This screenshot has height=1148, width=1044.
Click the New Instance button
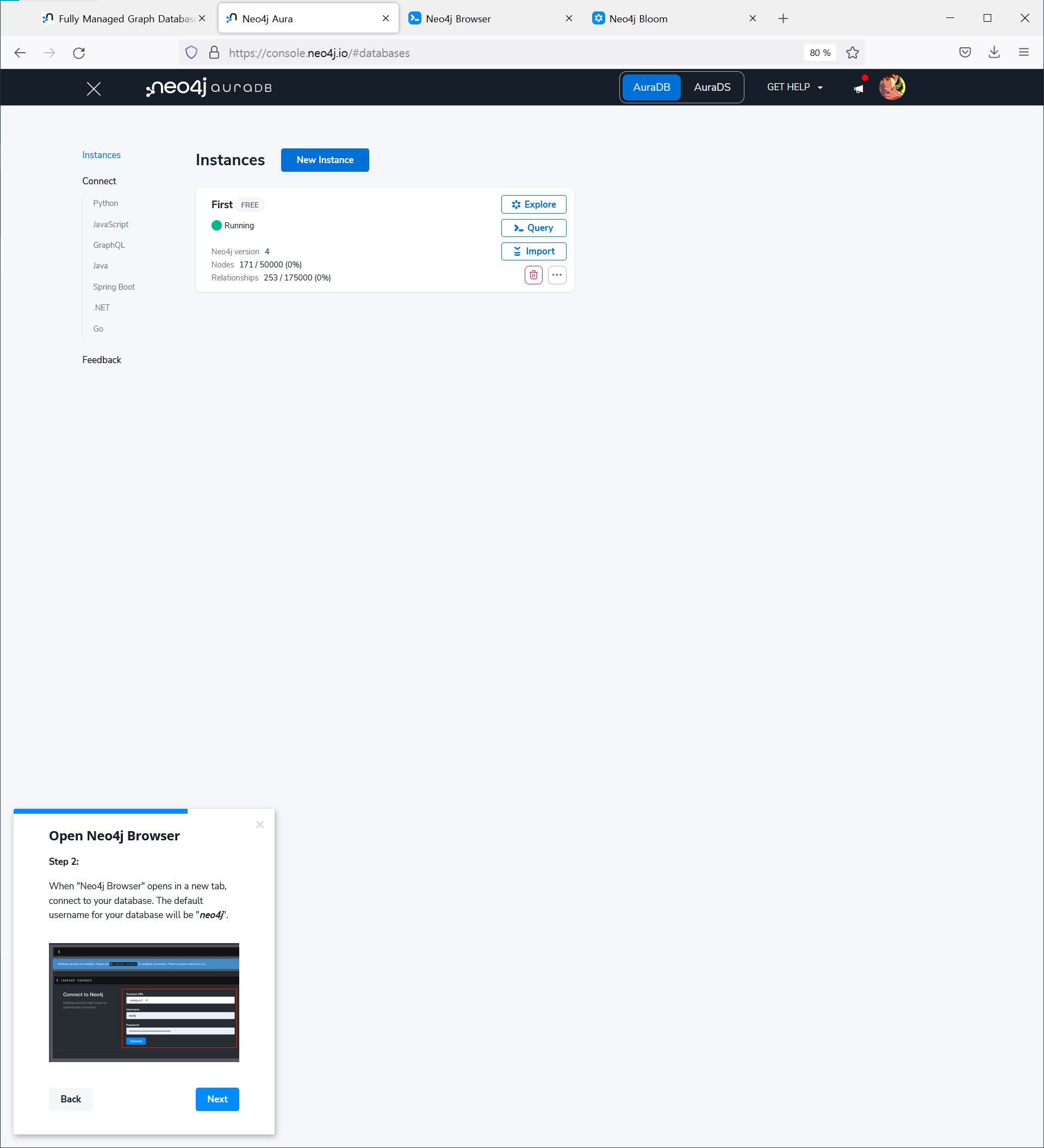(325, 160)
